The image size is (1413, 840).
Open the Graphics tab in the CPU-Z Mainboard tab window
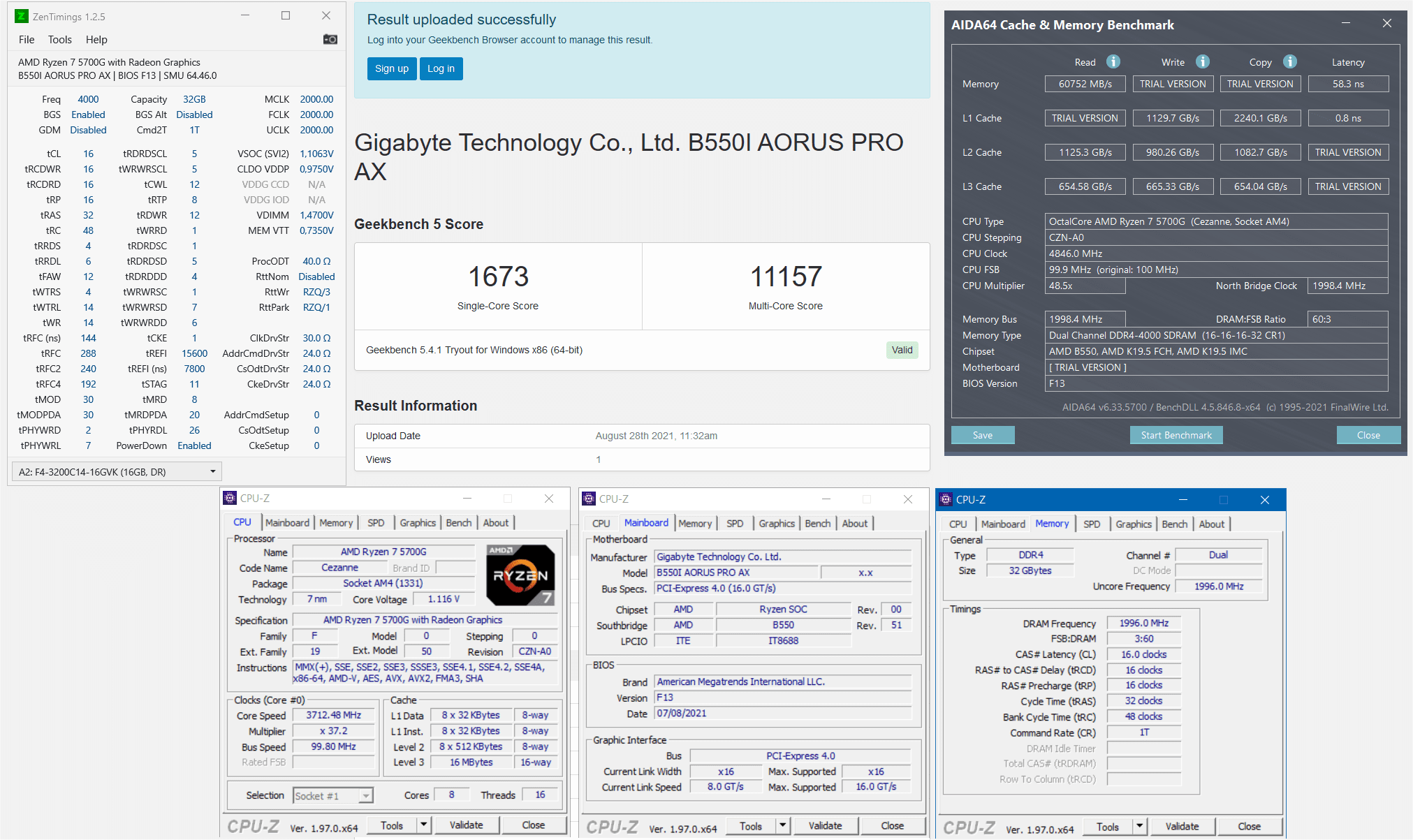tap(777, 523)
